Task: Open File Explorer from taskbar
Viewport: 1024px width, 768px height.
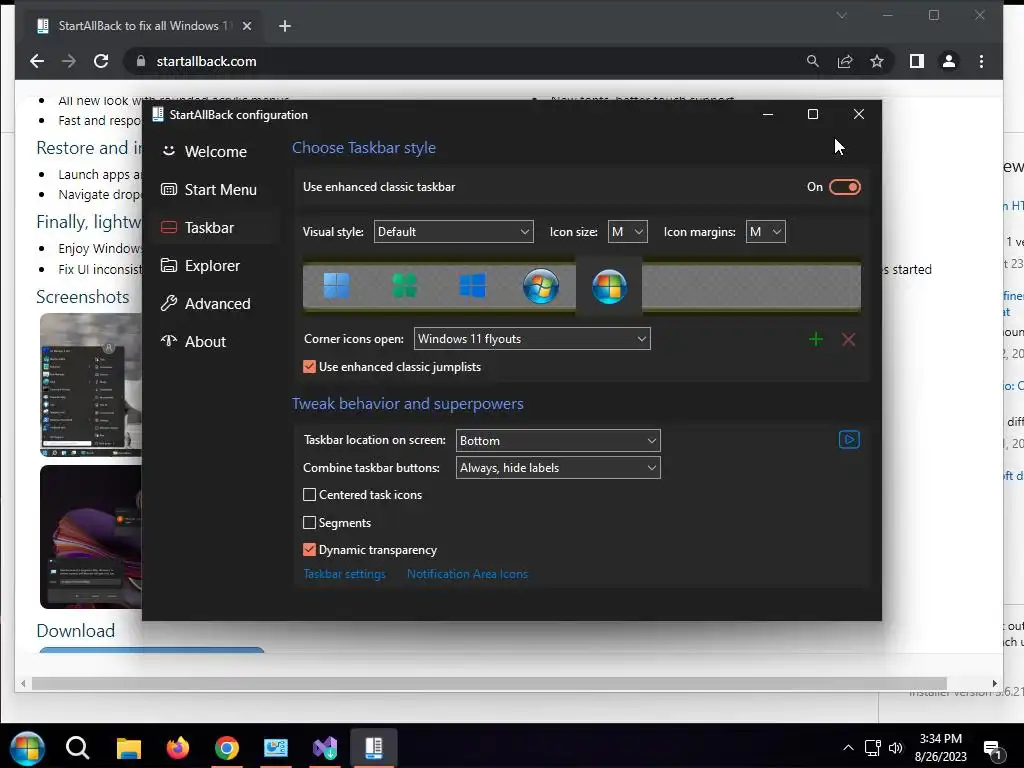Action: pyautogui.click(x=129, y=748)
